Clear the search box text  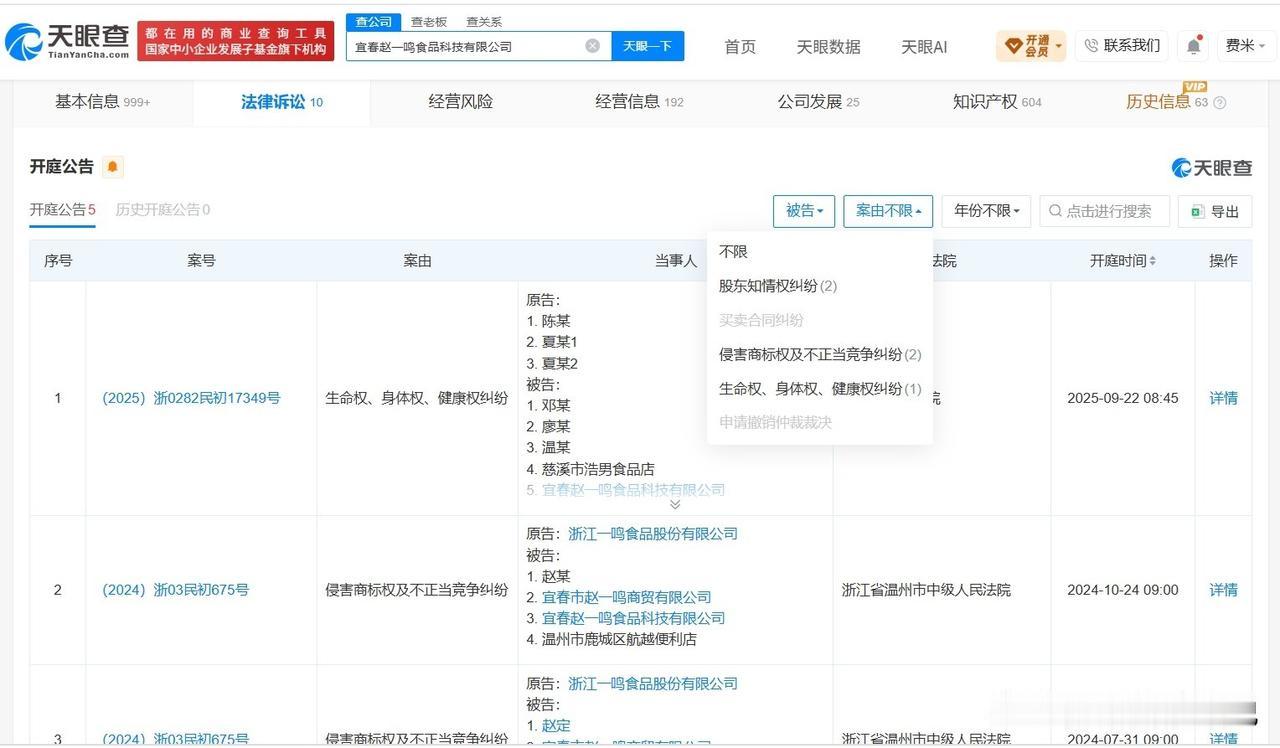point(592,46)
